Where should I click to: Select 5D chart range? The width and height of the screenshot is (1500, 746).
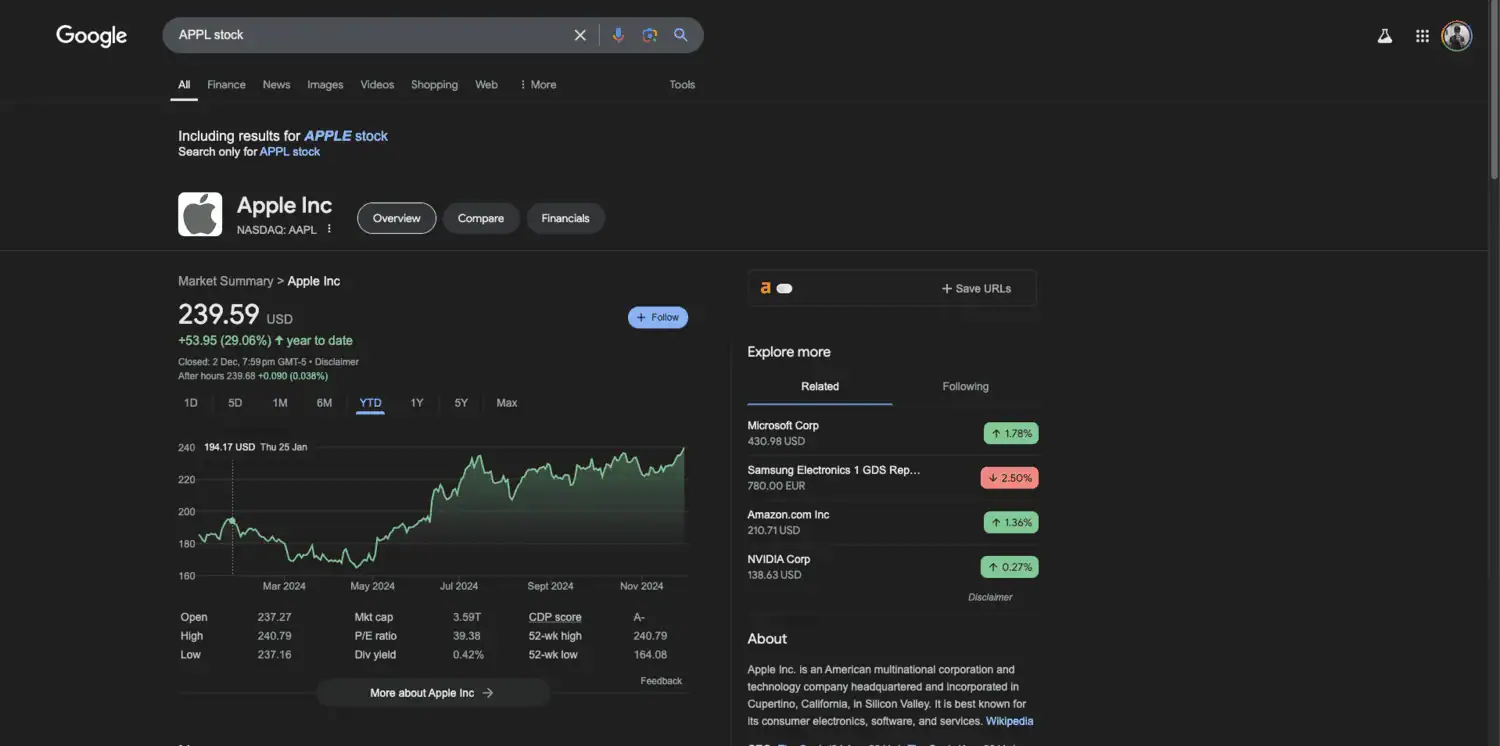(235, 403)
